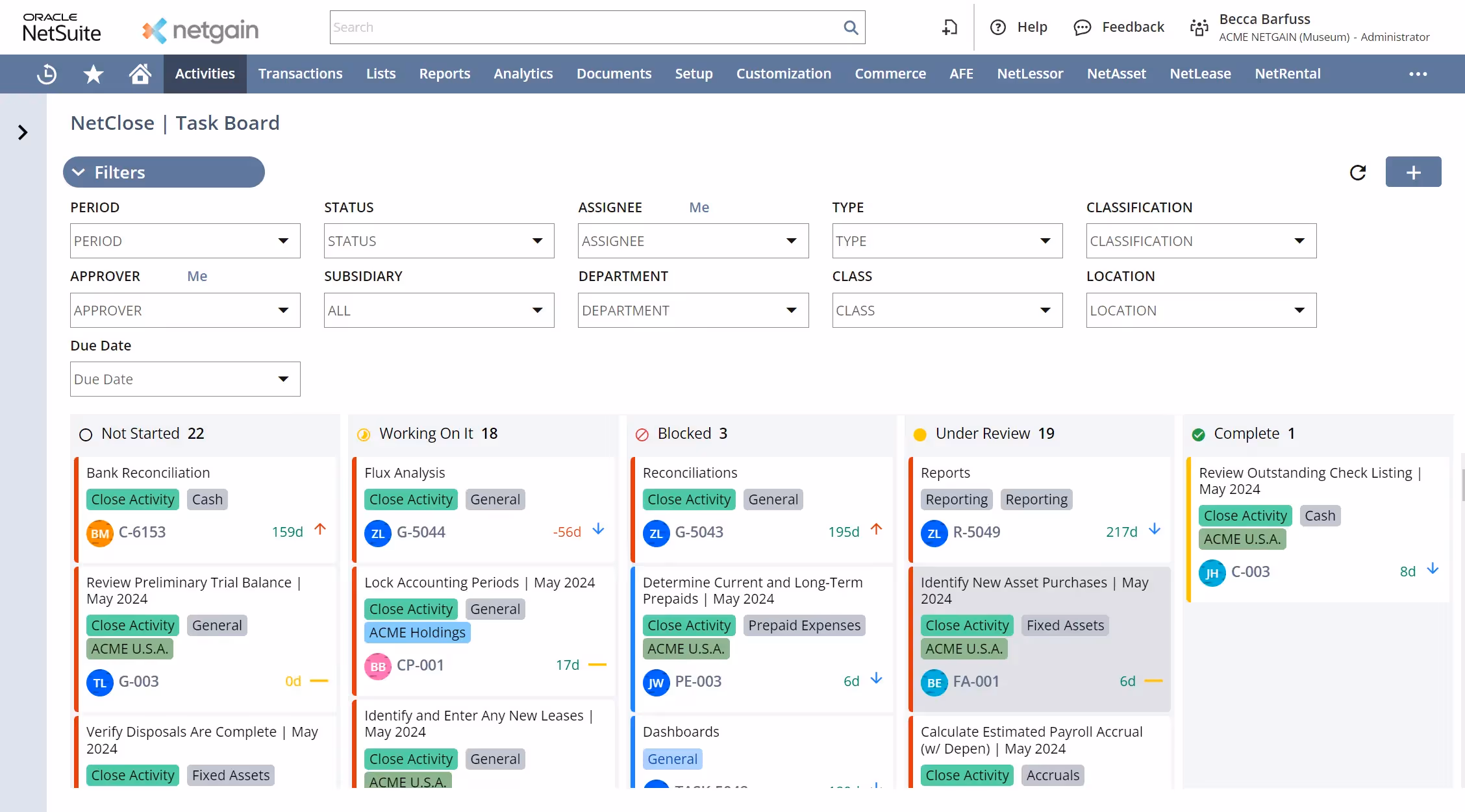Click the Help link

(x=1033, y=27)
